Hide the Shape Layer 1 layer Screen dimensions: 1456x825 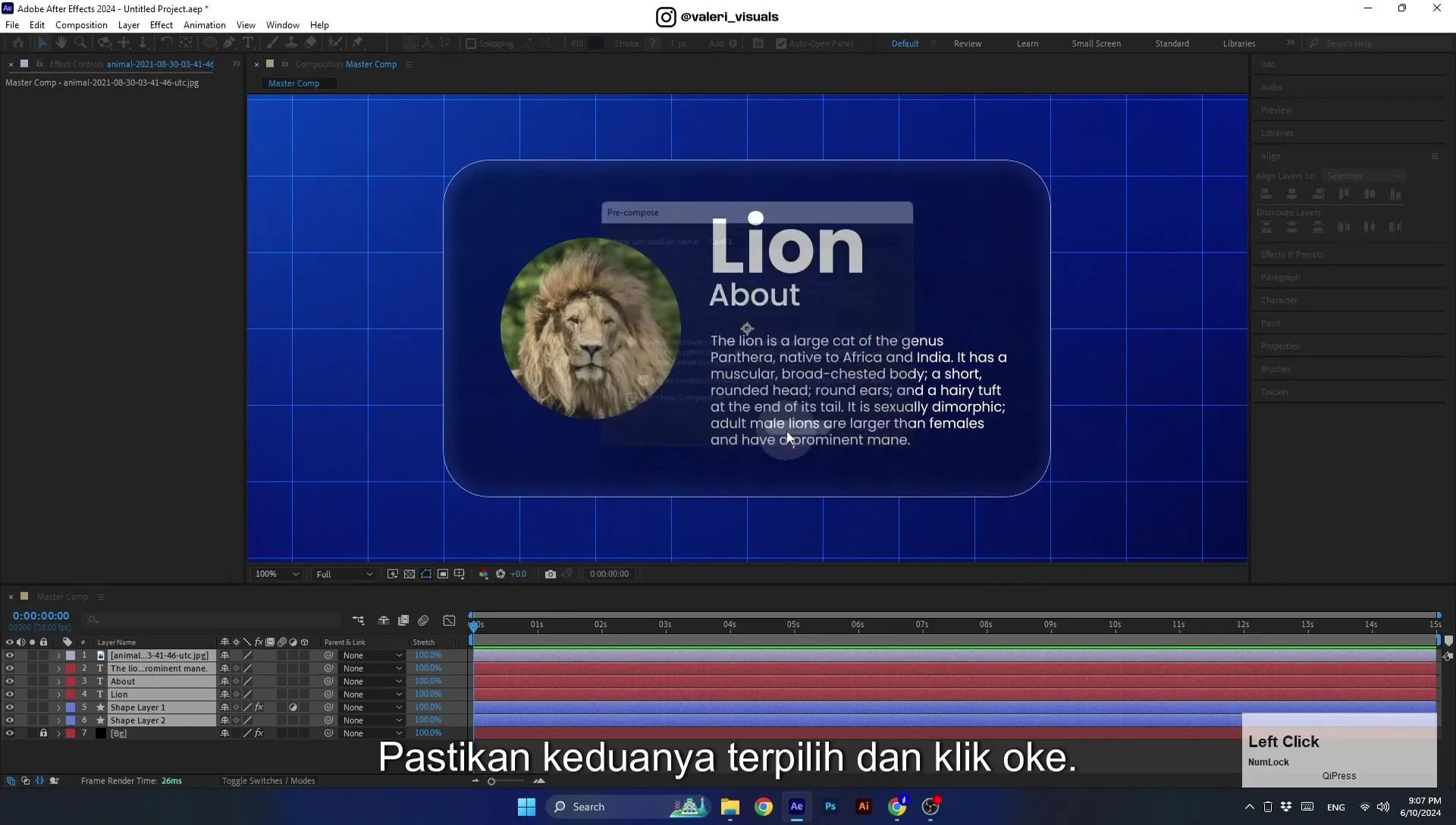pos(10,707)
